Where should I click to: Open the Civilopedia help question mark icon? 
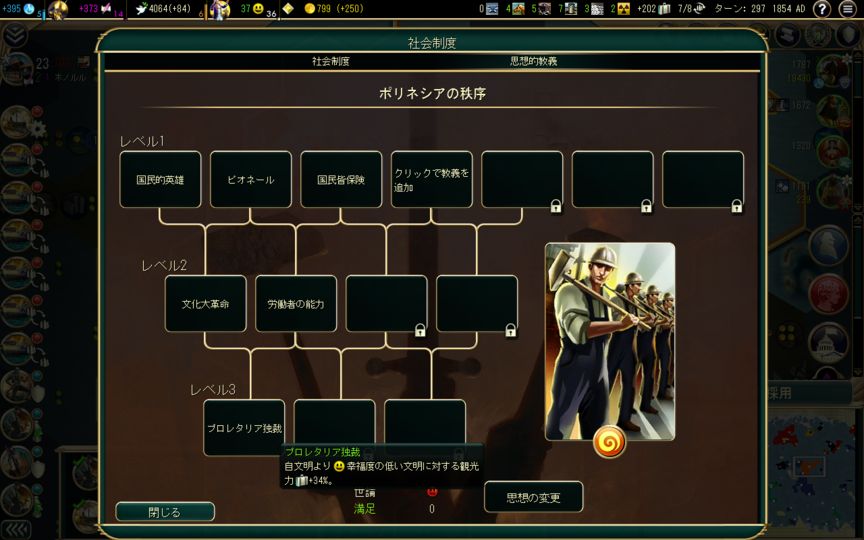point(822,9)
